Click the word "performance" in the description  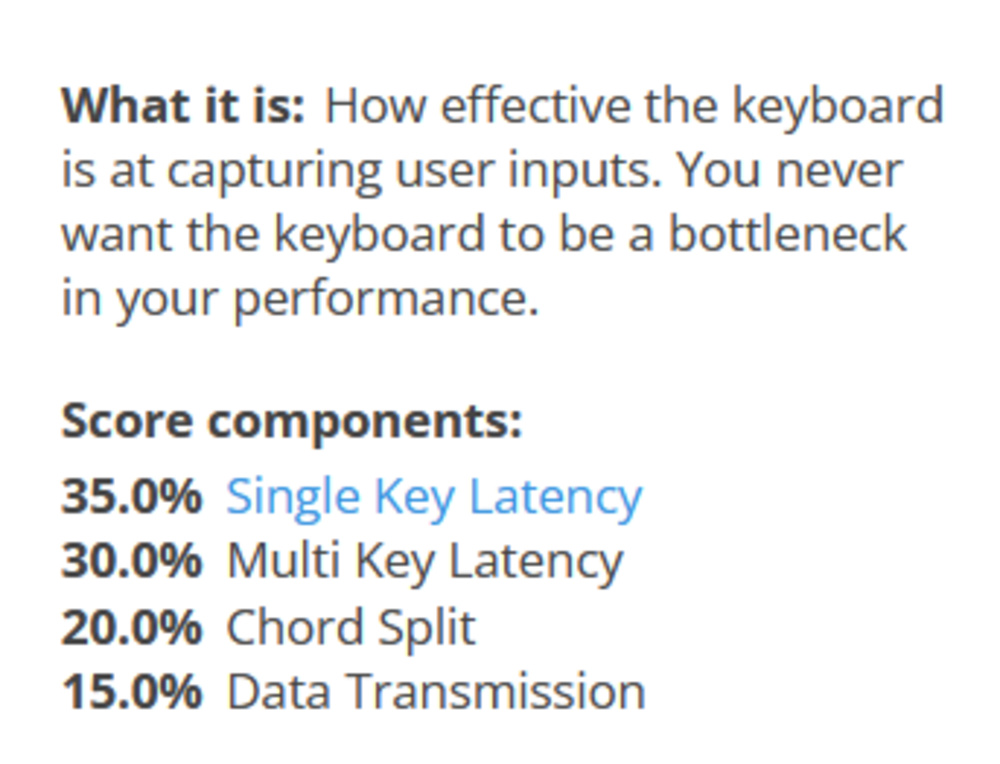click(384, 299)
